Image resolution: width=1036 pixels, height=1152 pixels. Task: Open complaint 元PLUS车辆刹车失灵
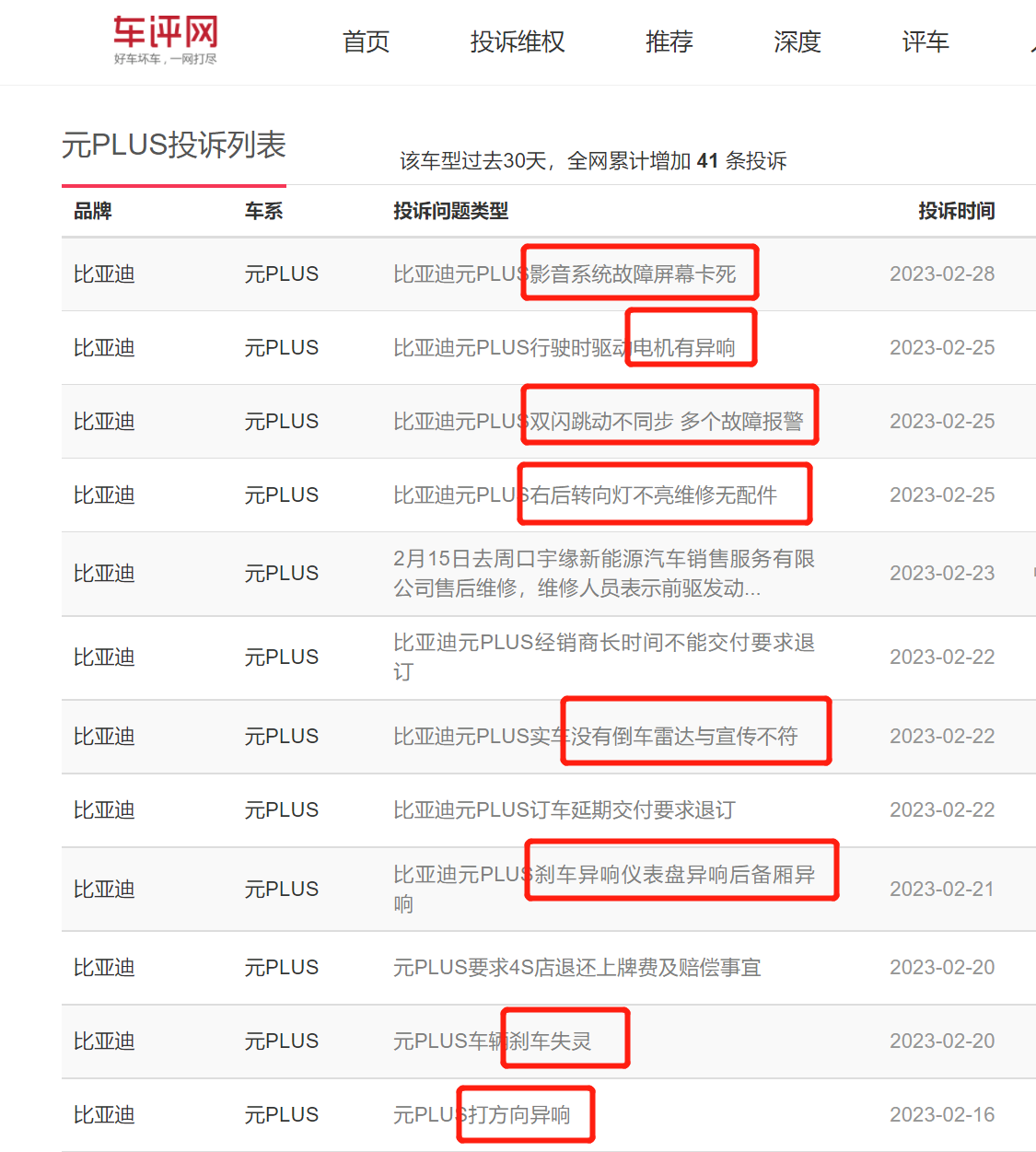click(x=493, y=1041)
